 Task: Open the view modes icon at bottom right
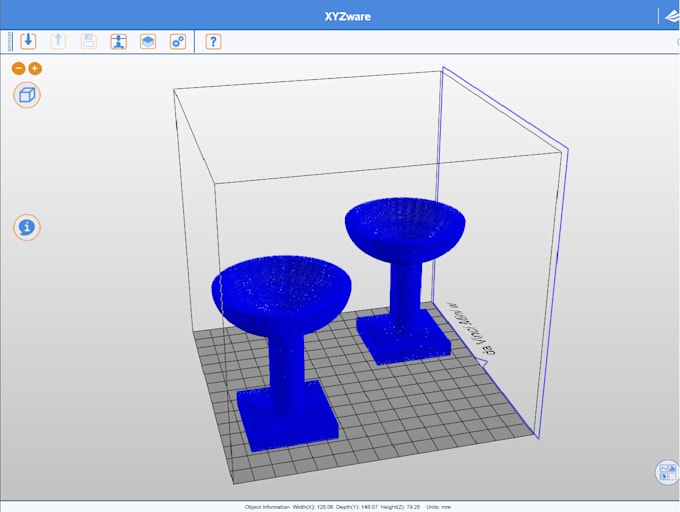(667, 473)
